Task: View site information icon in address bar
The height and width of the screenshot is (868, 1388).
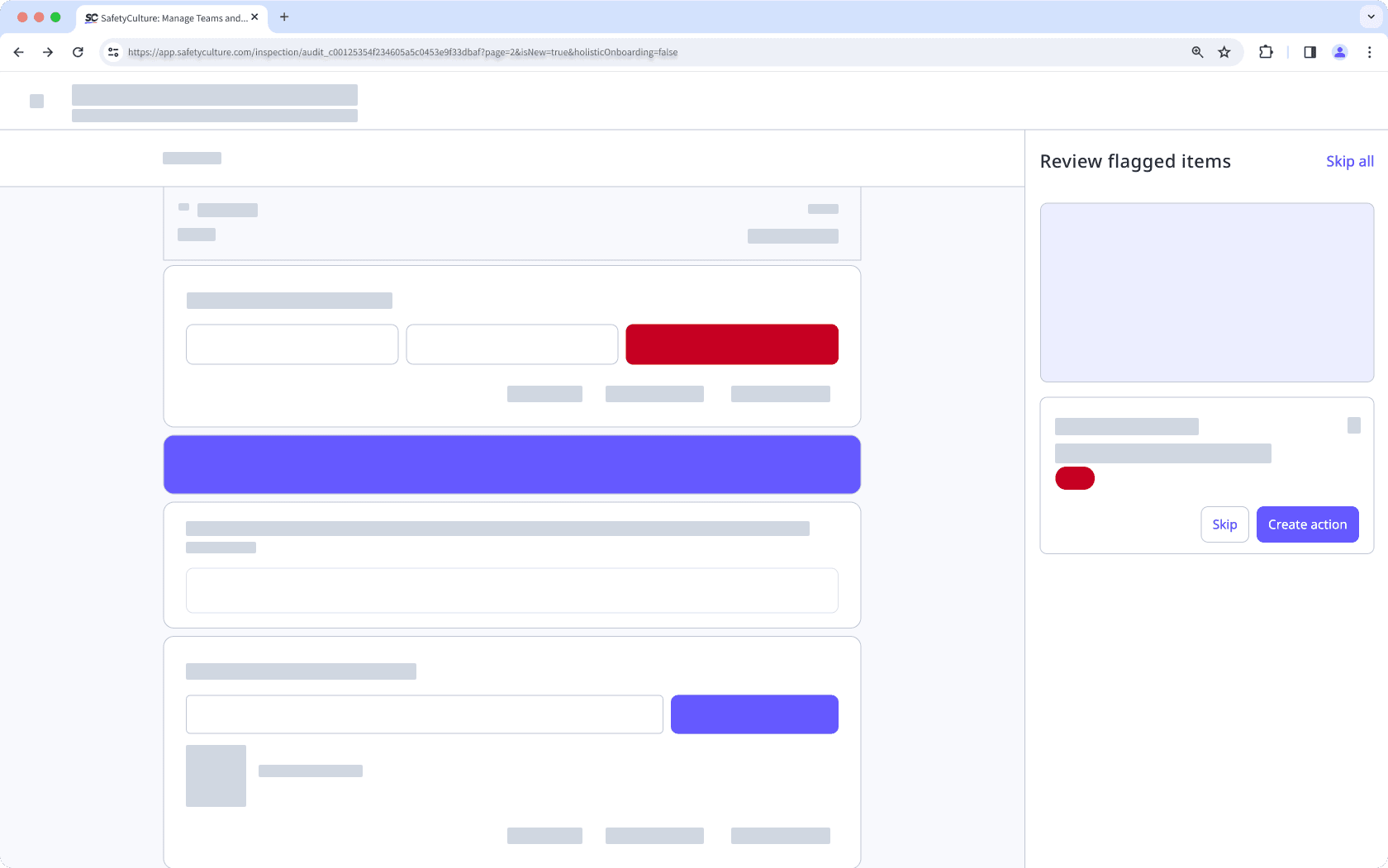Action: click(114, 52)
